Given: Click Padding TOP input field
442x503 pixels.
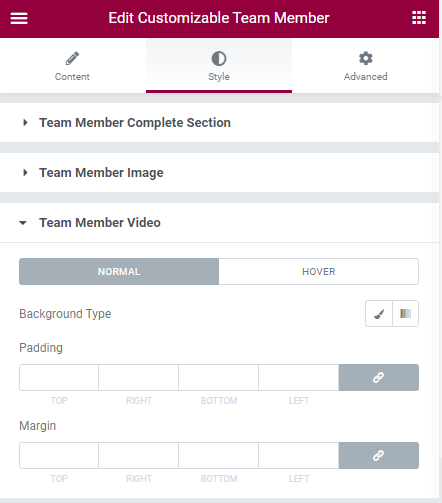Looking at the screenshot, I should [x=59, y=377].
